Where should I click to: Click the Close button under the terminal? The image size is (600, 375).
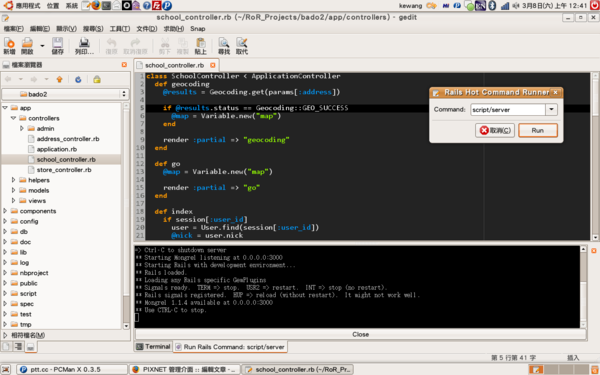click(x=360, y=334)
